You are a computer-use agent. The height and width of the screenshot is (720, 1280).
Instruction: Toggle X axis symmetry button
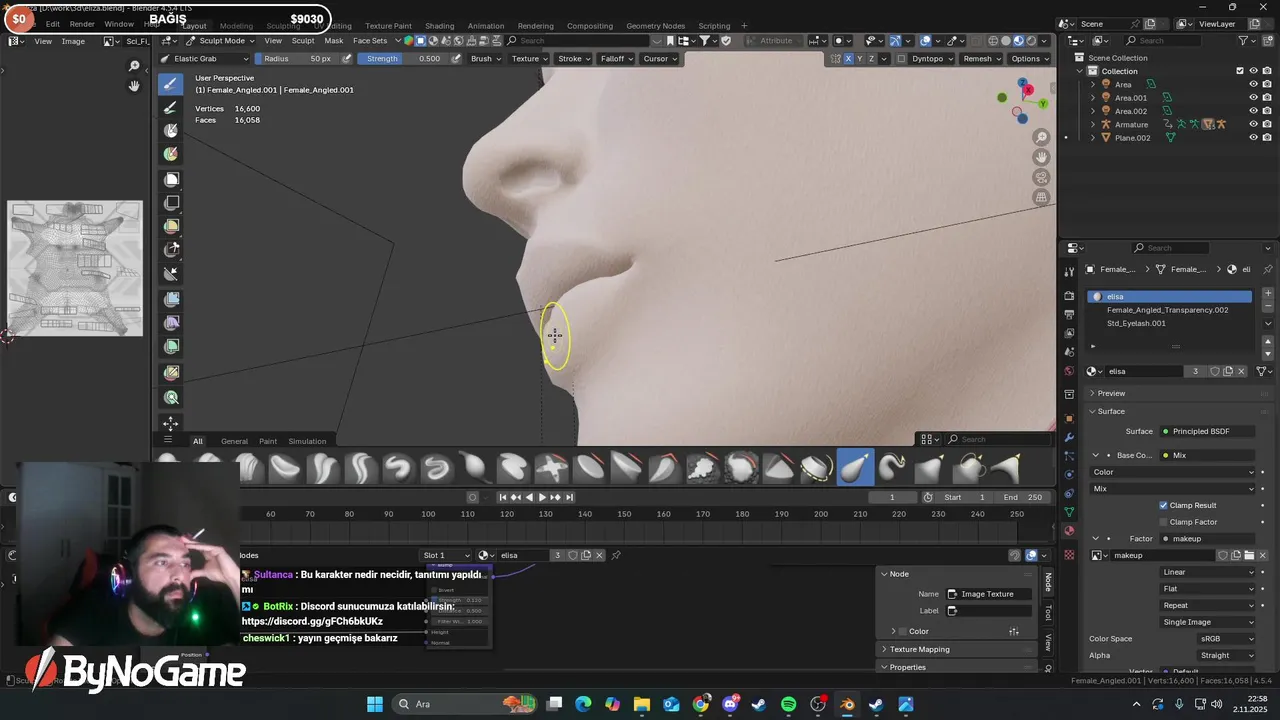[849, 58]
